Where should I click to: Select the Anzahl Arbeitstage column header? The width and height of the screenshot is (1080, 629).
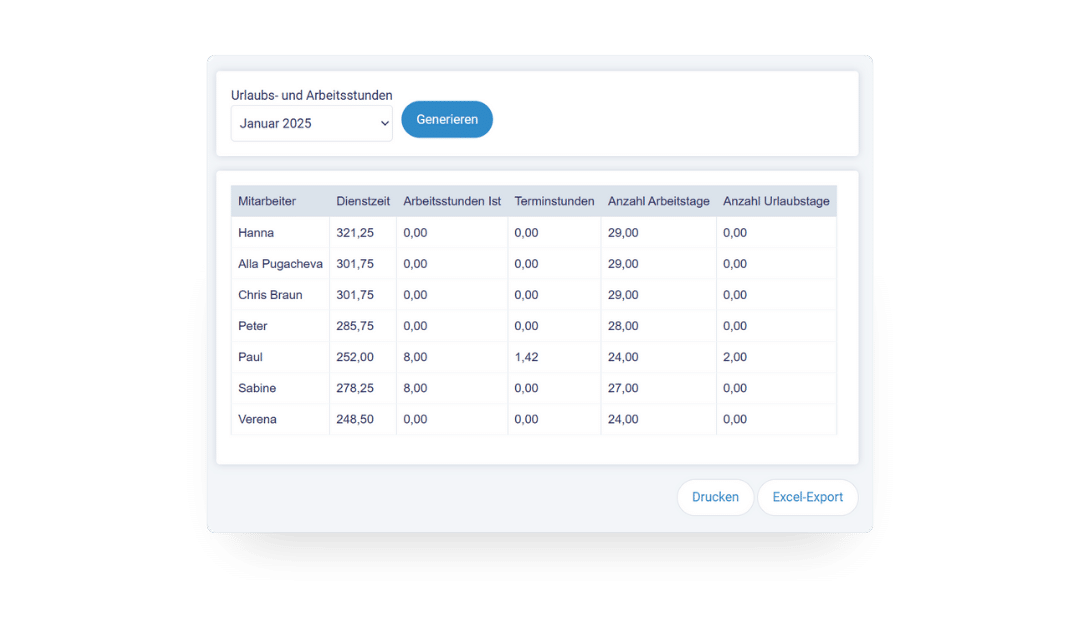pyautogui.click(x=658, y=201)
